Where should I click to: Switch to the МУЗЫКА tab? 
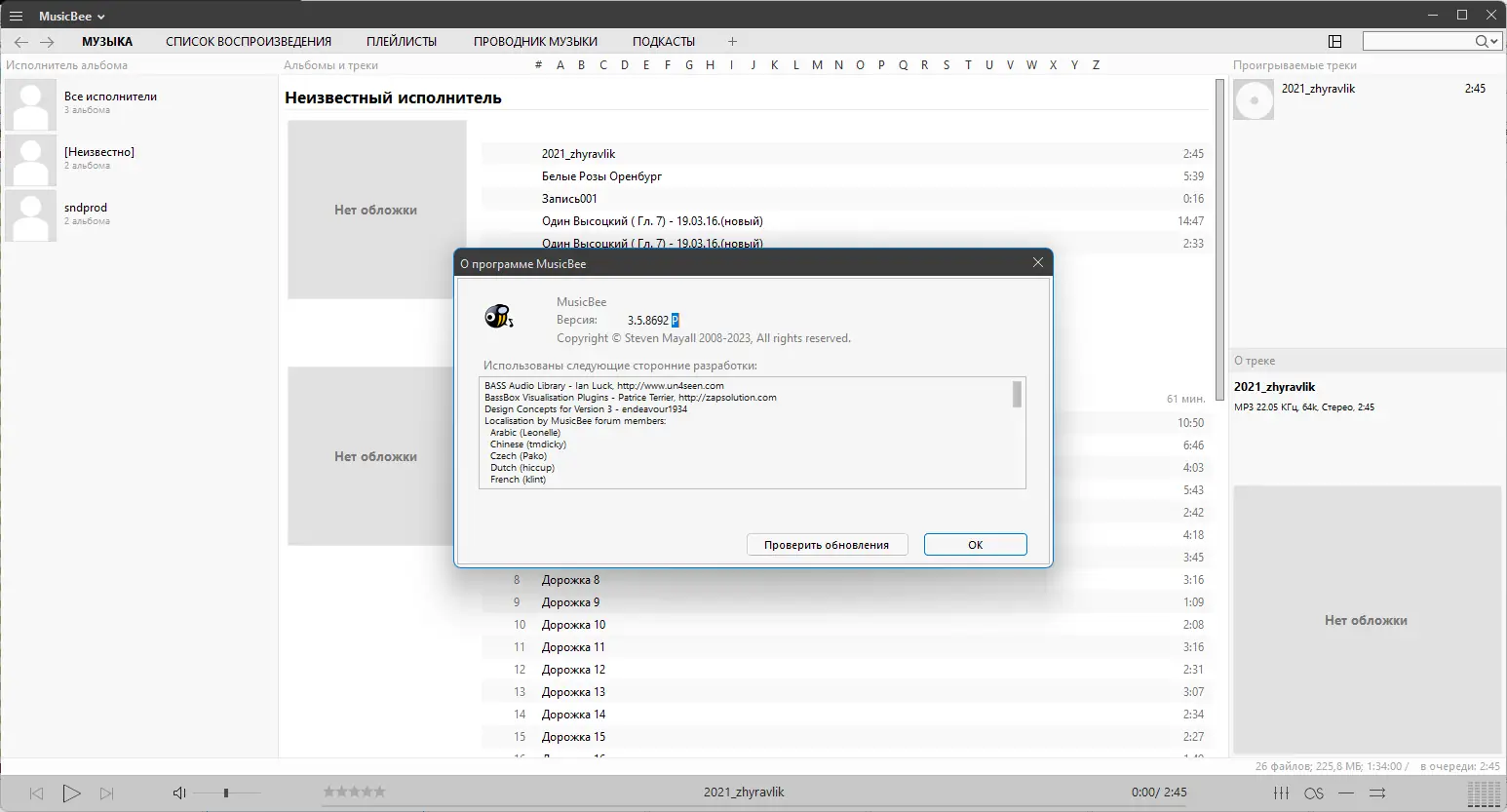pos(107,42)
